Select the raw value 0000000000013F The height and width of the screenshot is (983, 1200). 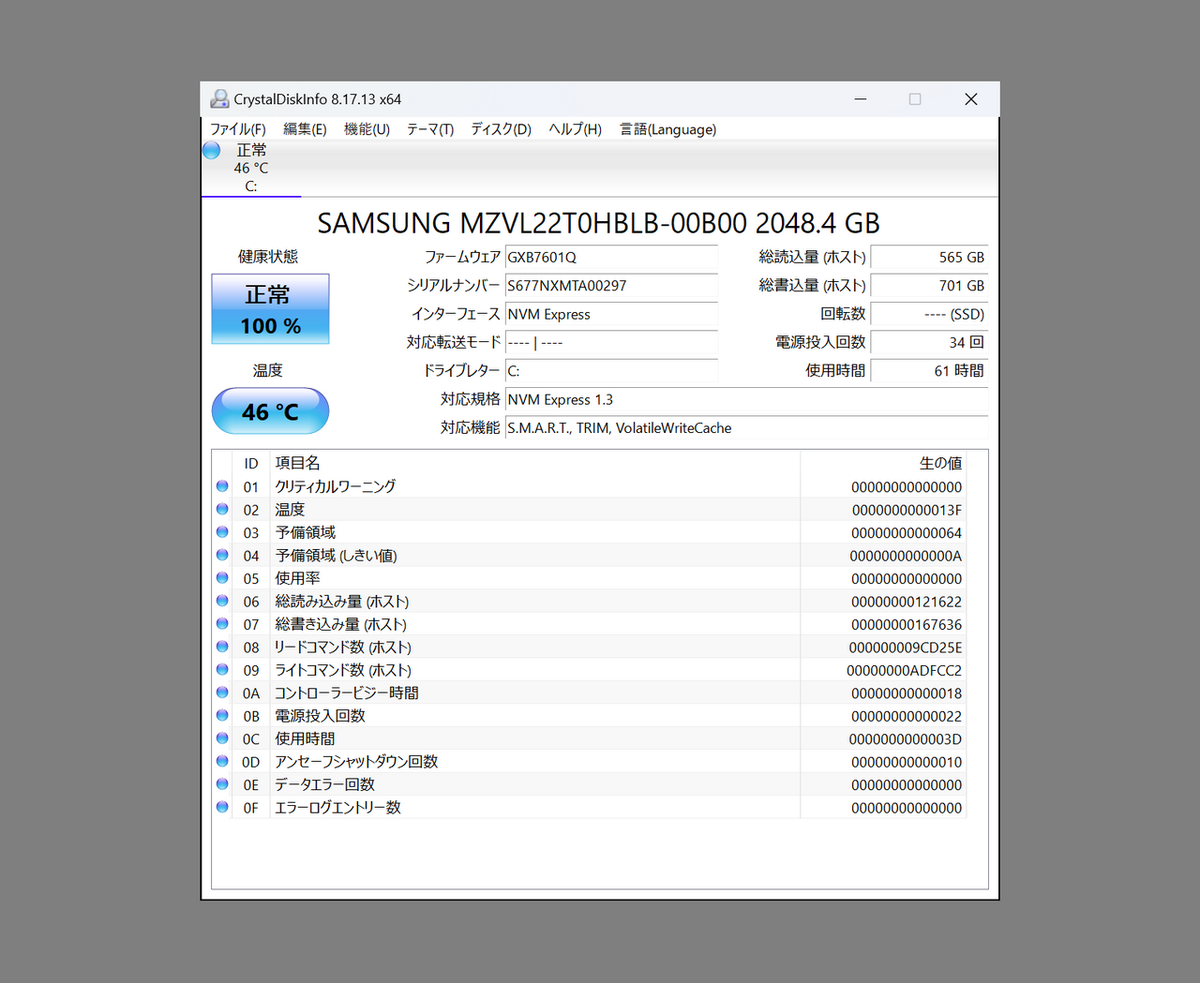click(x=906, y=509)
